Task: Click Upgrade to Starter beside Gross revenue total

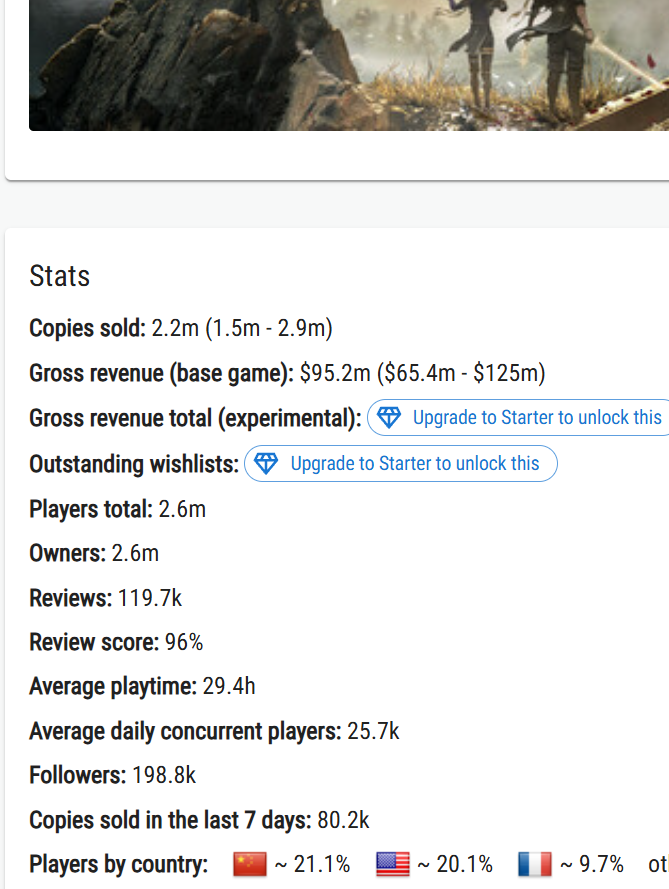Action: [x=518, y=418]
